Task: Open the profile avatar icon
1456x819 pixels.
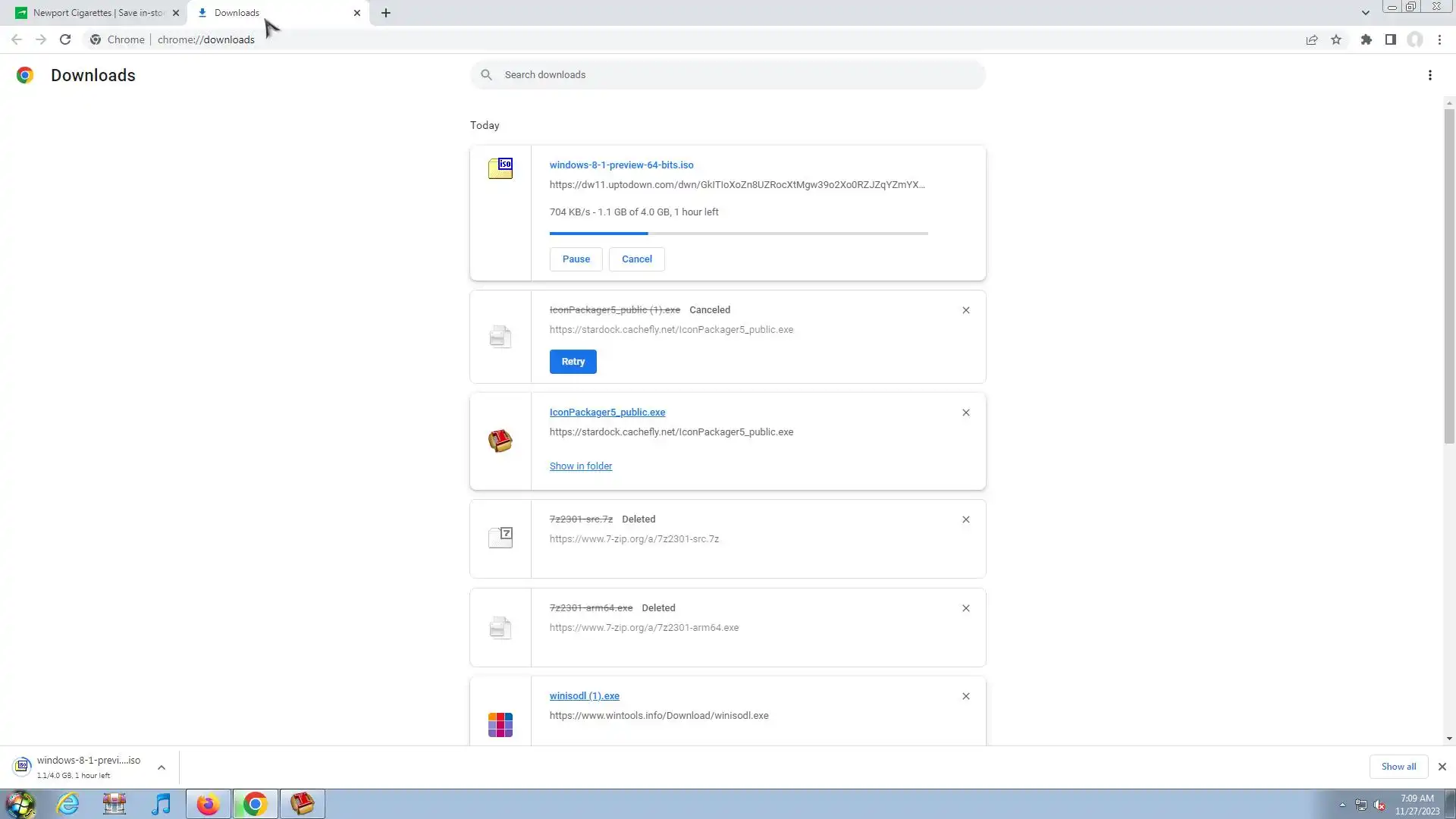Action: (x=1414, y=39)
